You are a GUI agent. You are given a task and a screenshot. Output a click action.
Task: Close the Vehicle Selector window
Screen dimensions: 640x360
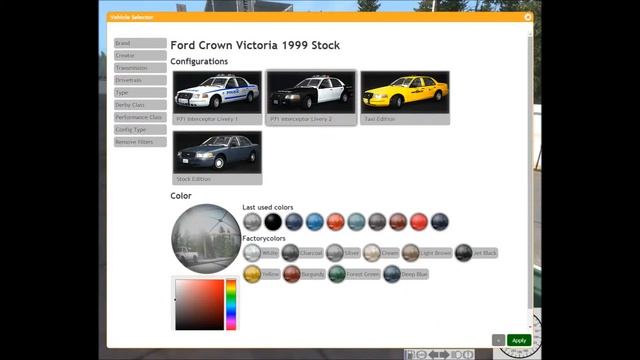point(528,17)
